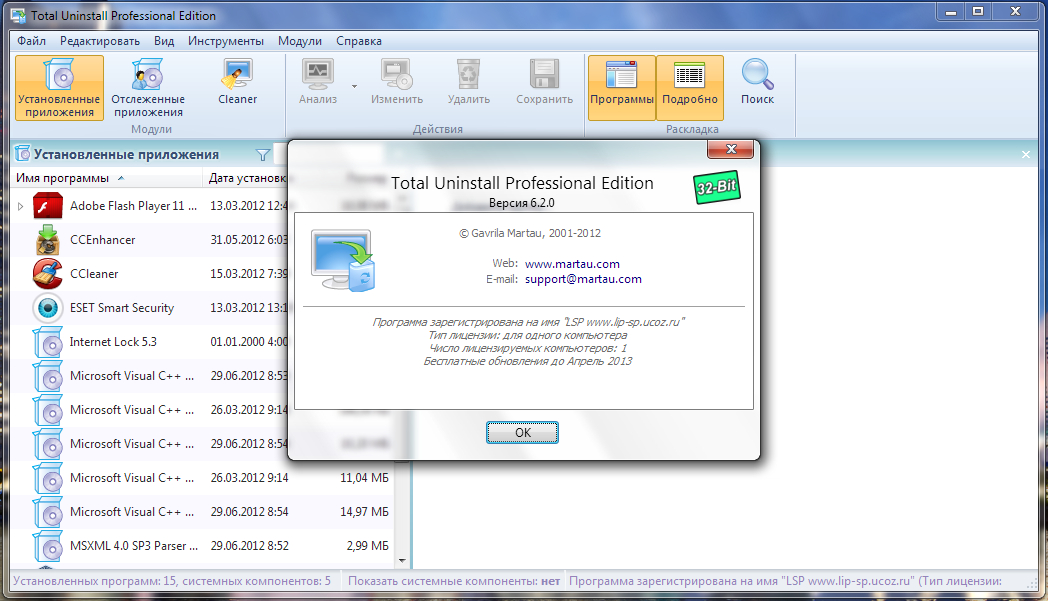Click 'Показать системные компоненты: нет' in status bar
Viewport: 1048px width, 601px height.
point(454,581)
